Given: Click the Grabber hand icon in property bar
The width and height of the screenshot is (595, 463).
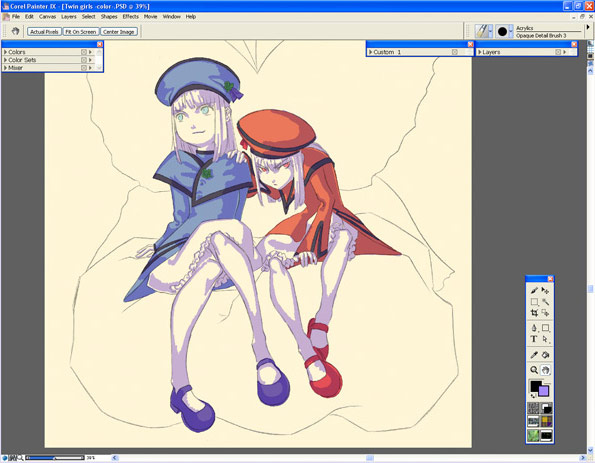Looking at the screenshot, I should pos(15,31).
